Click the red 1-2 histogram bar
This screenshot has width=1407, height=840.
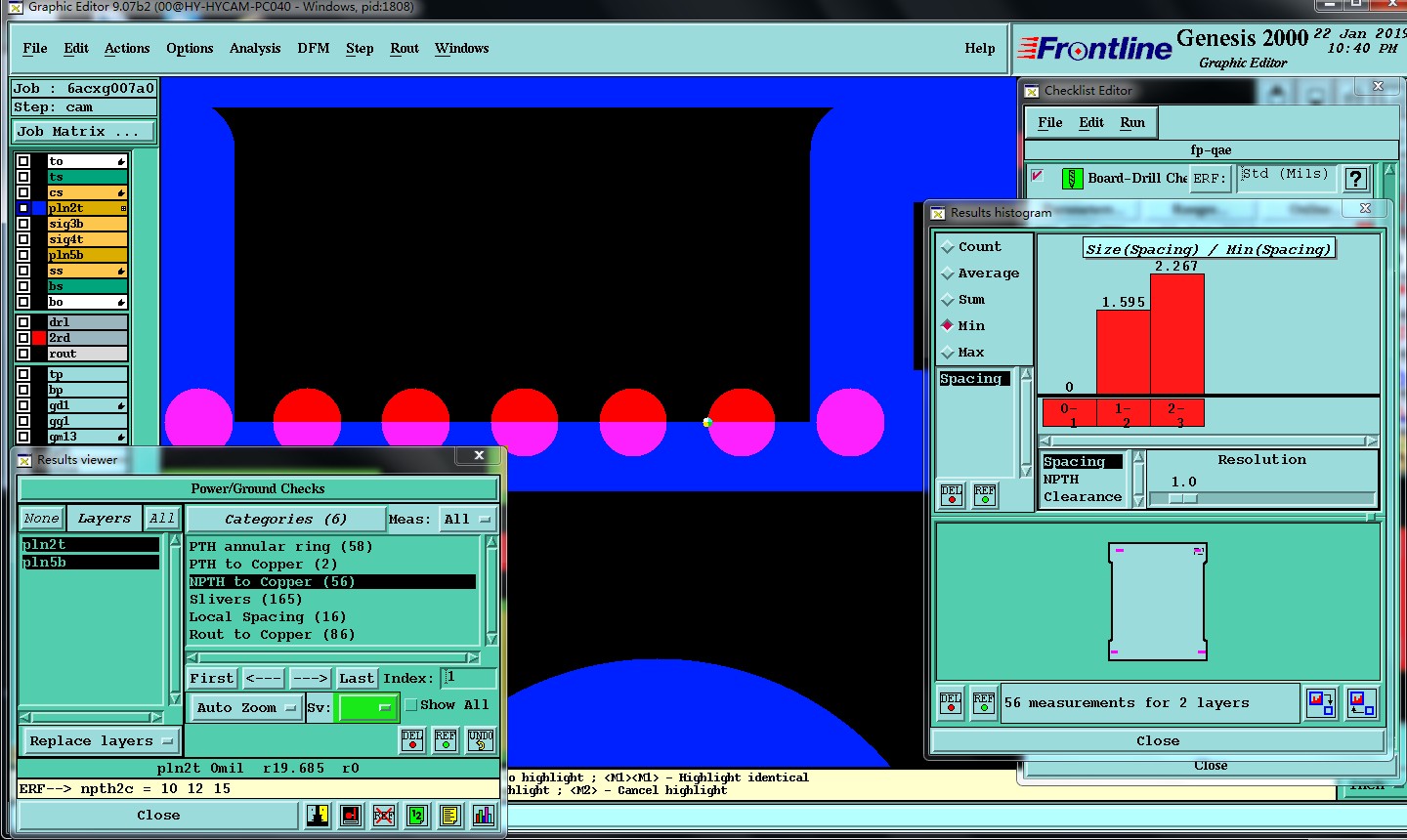tap(1124, 352)
